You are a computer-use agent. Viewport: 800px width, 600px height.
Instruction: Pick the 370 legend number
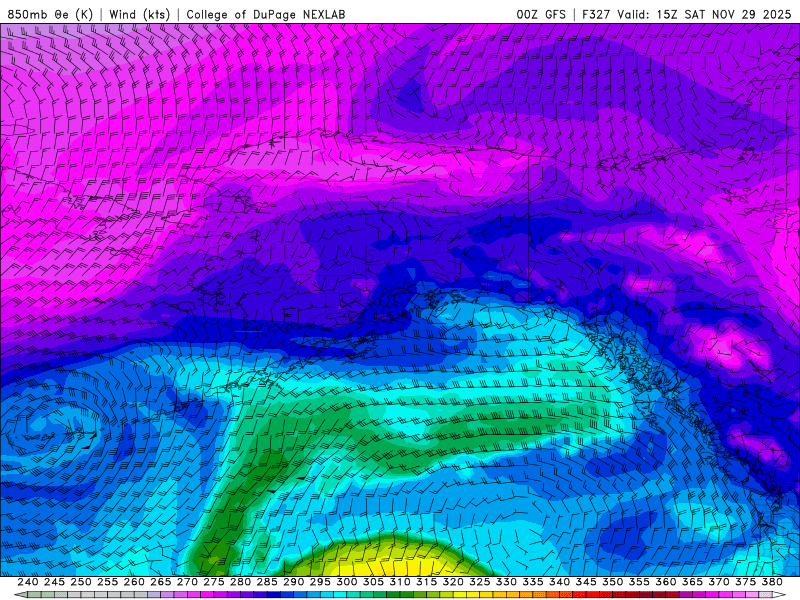[718, 582]
